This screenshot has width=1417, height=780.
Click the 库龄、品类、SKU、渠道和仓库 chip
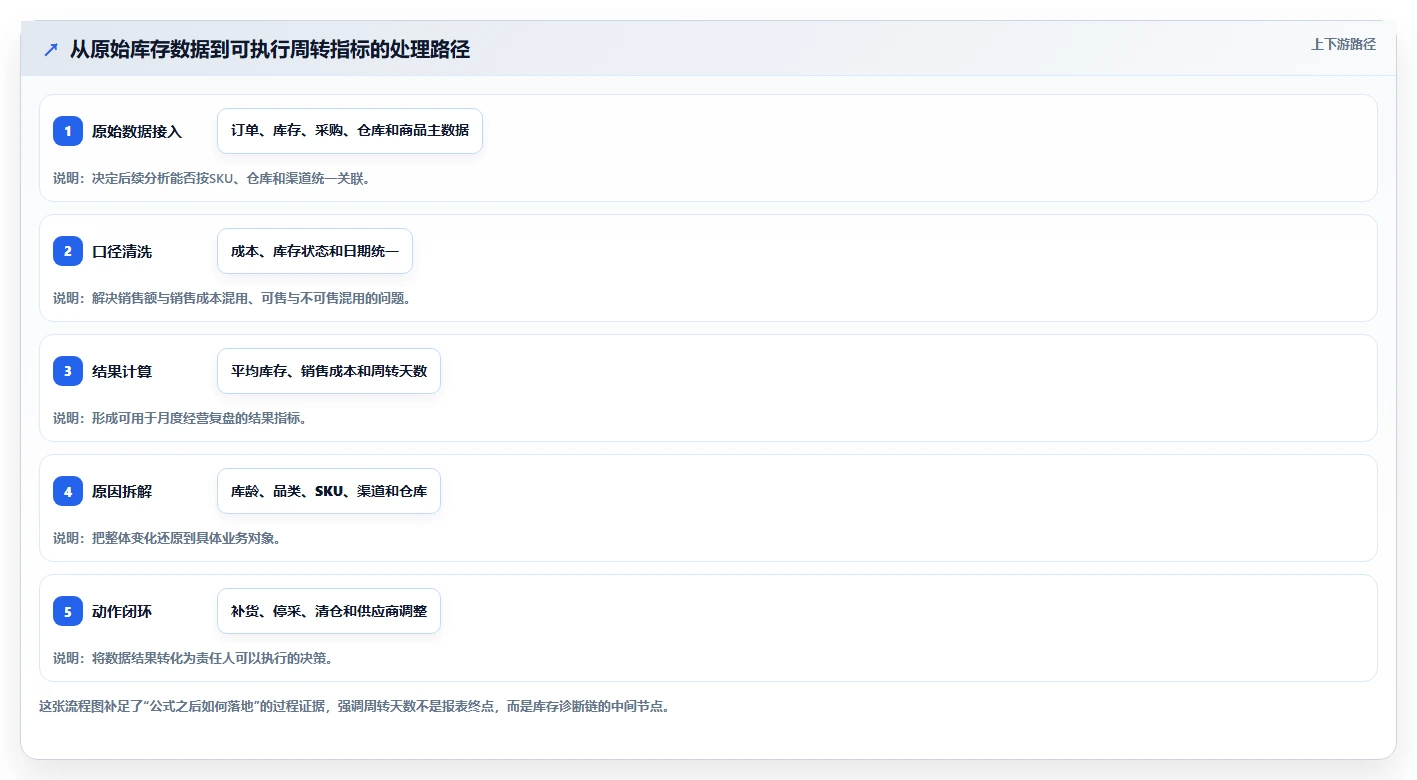[x=329, y=491]
